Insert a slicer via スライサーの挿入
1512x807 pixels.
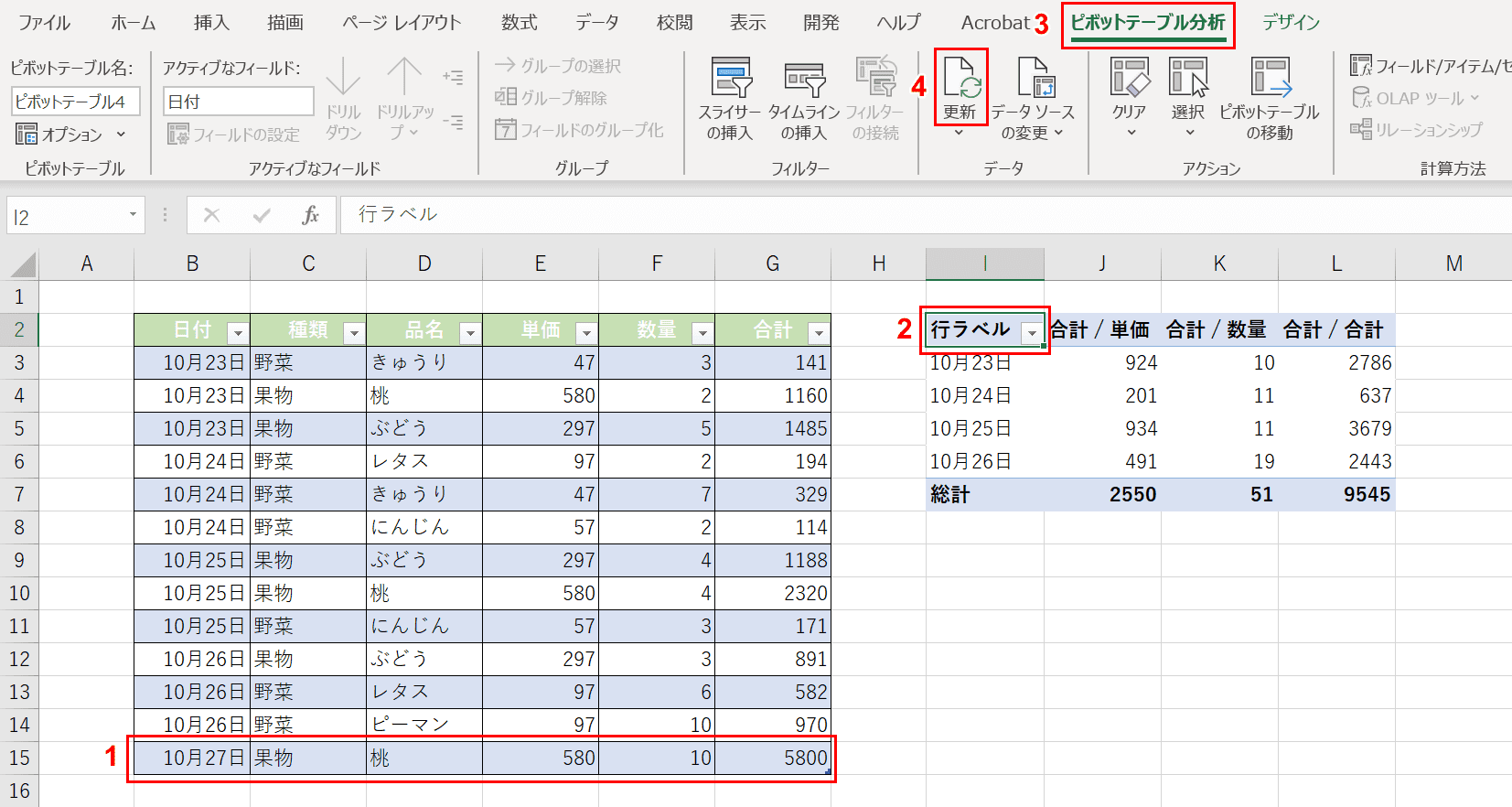pos(731,78)
